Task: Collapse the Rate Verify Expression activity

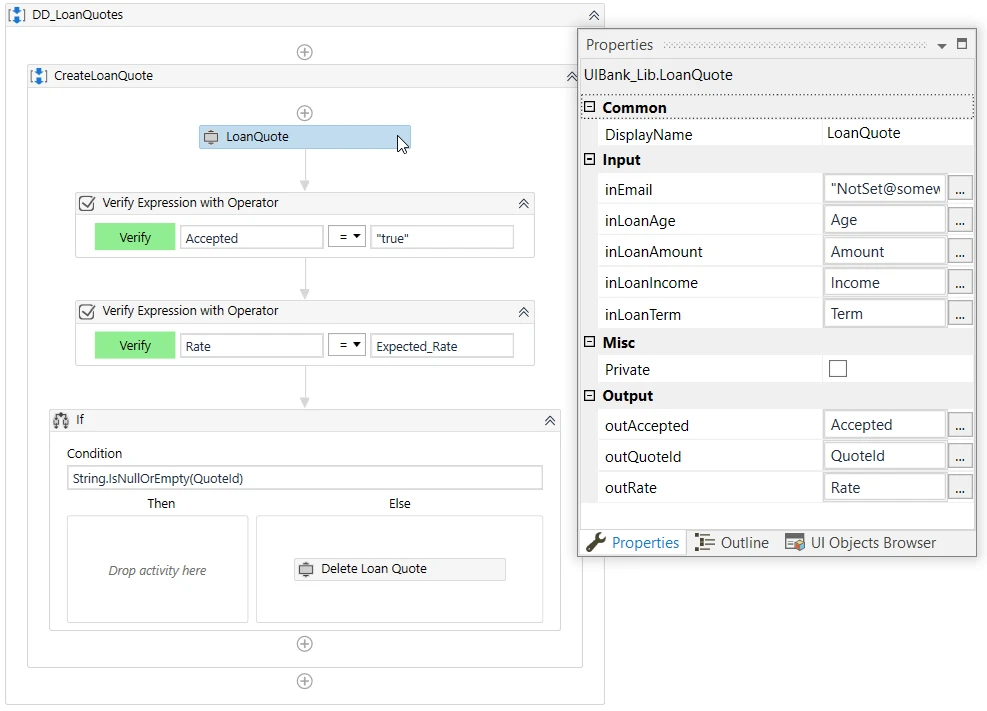Action: click(x=523, y=312)
